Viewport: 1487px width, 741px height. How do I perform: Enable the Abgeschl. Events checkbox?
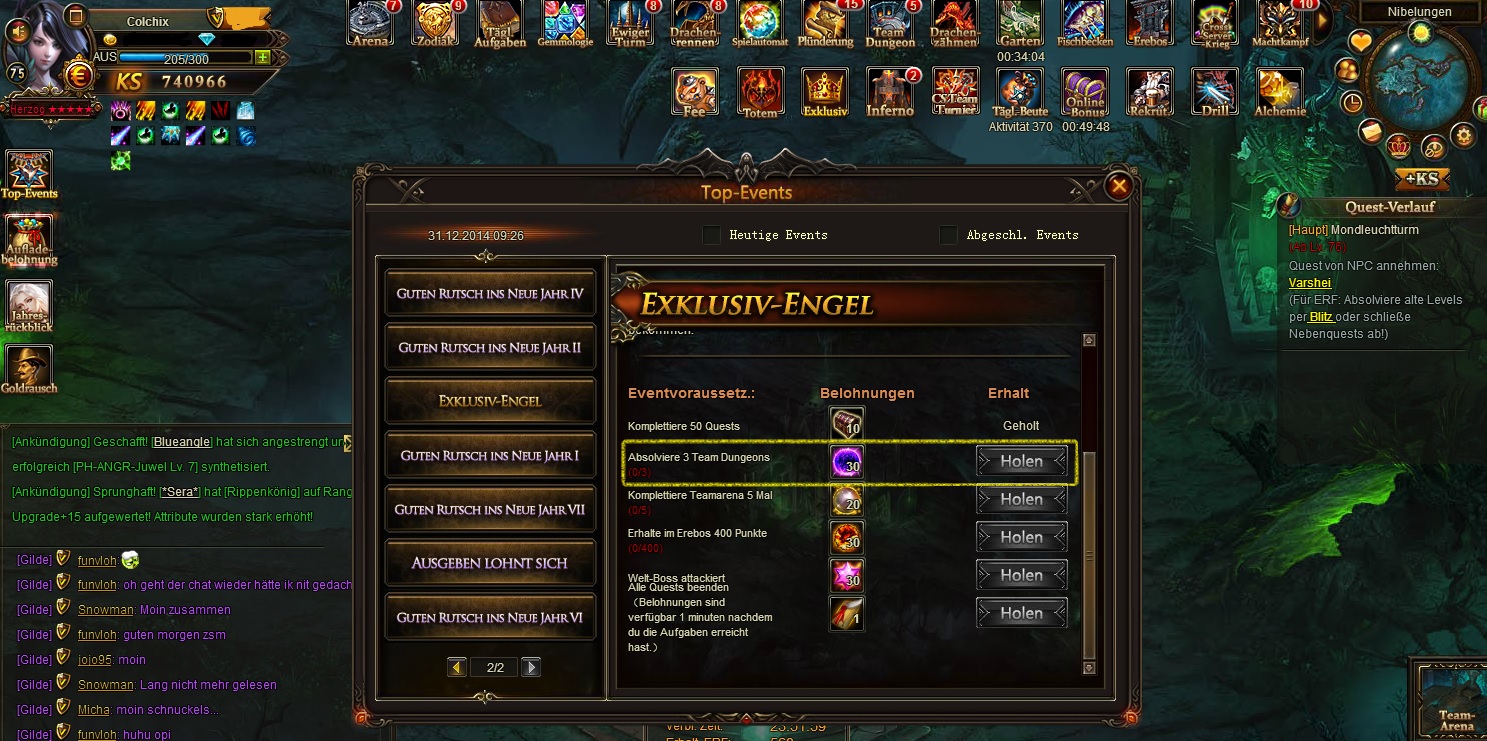948,235
